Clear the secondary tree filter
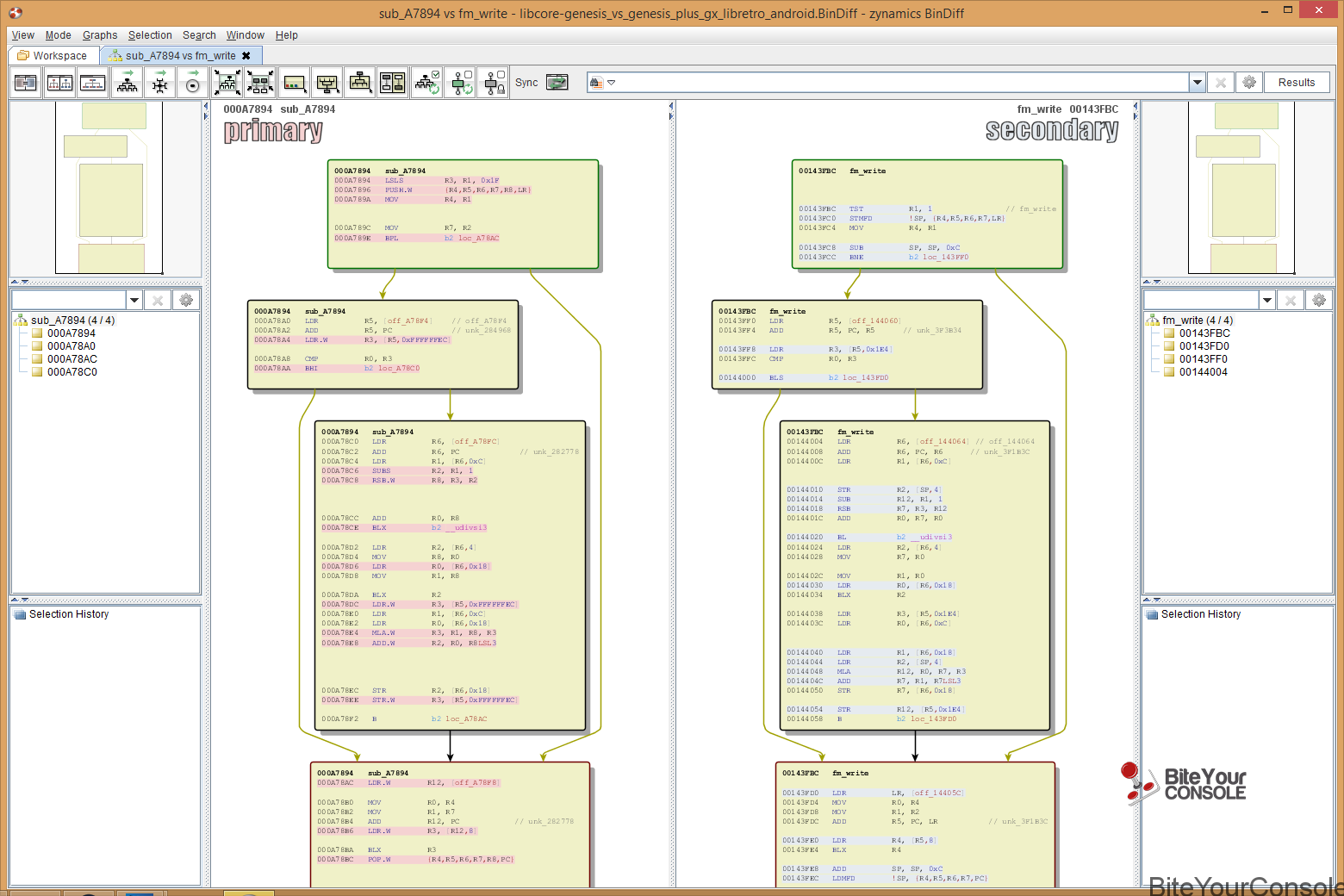This screenshot has height=896, width=1344. [1290, 300]
